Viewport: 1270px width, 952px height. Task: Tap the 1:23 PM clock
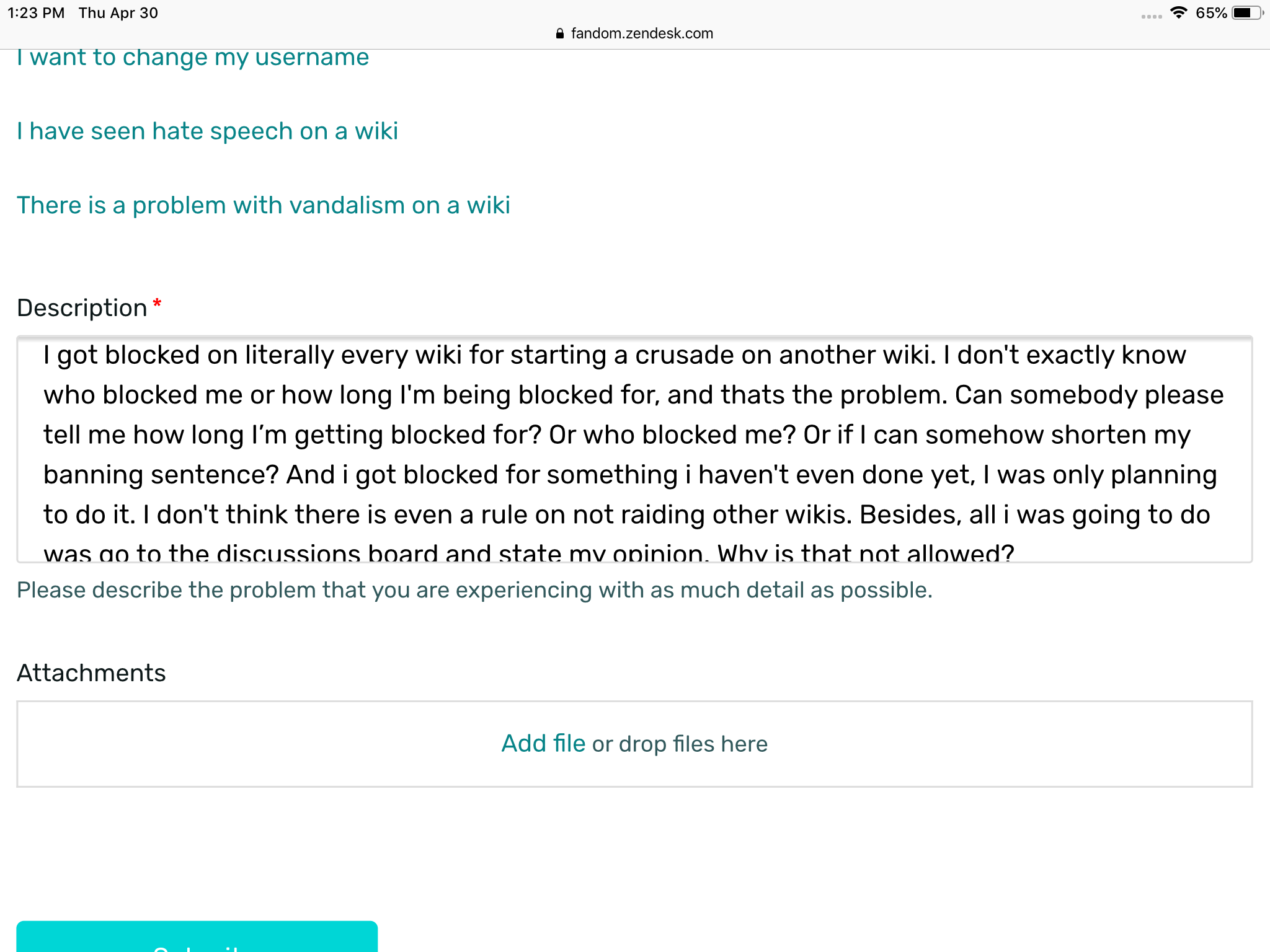[36, 13]
